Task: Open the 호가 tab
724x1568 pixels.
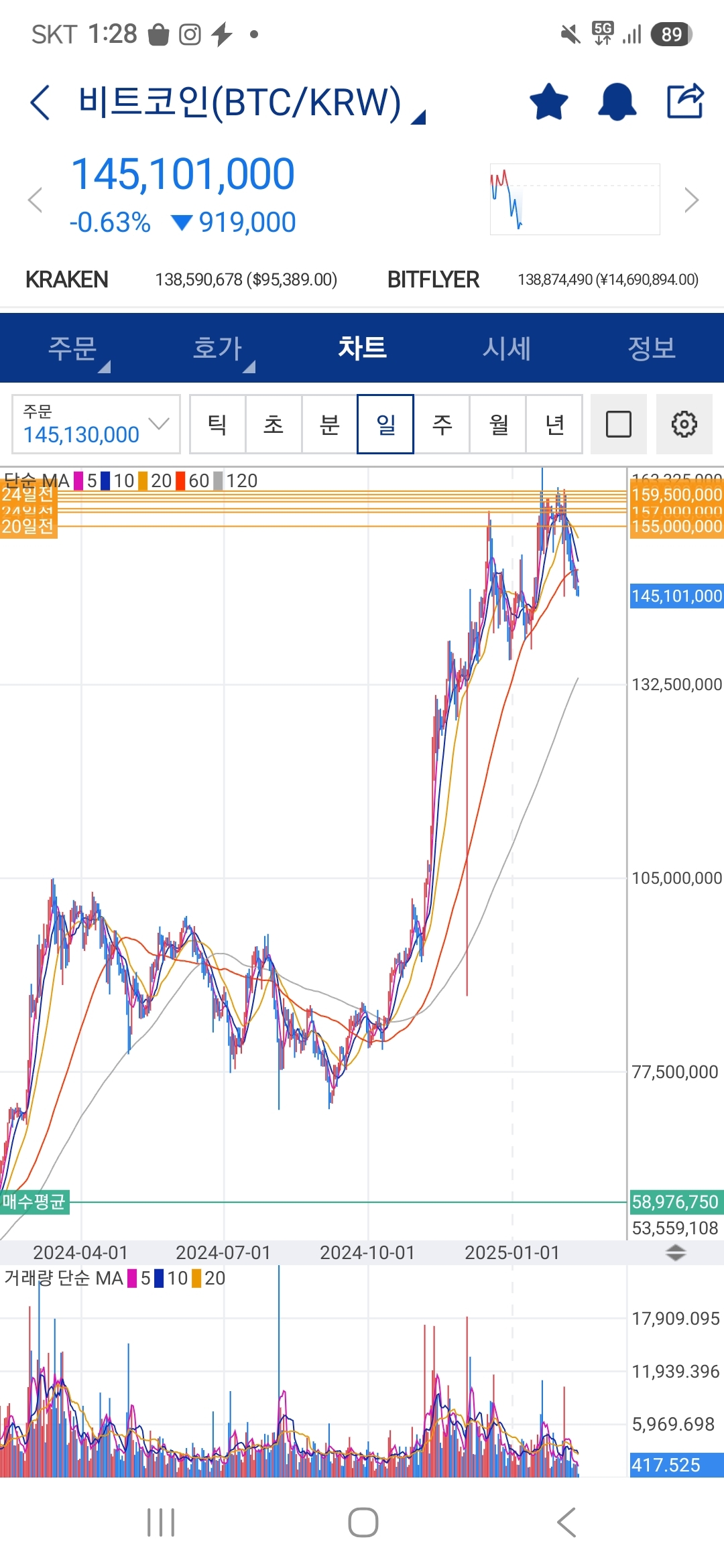Action: (219, 348)
